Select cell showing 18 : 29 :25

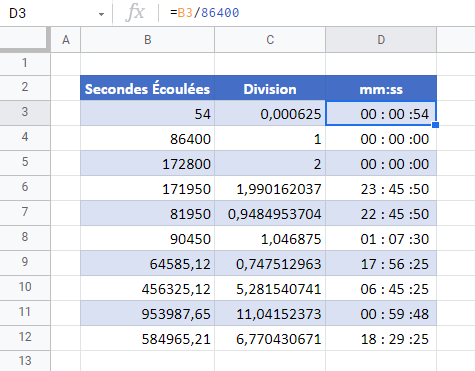click(x=381, y=338)
